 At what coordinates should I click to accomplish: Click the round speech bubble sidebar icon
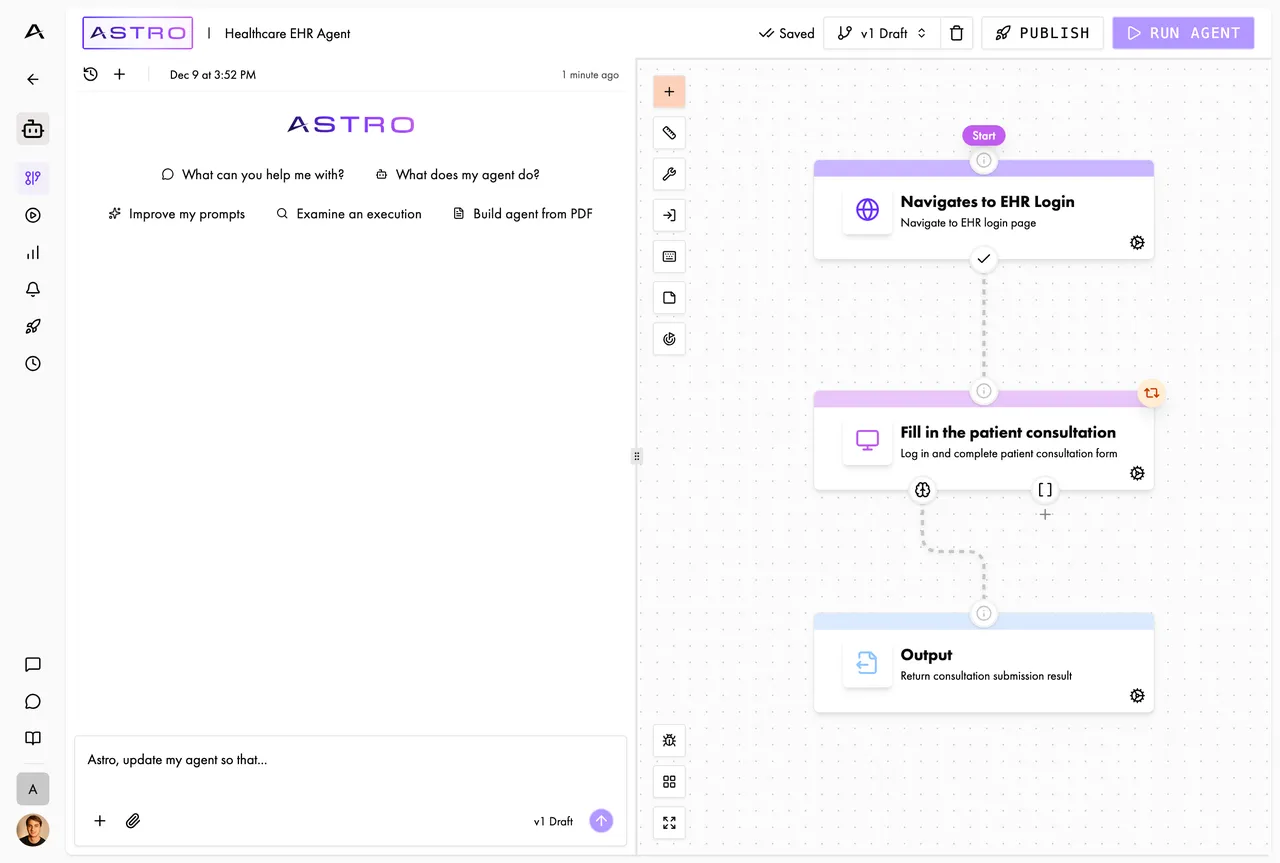click(33, 701)
